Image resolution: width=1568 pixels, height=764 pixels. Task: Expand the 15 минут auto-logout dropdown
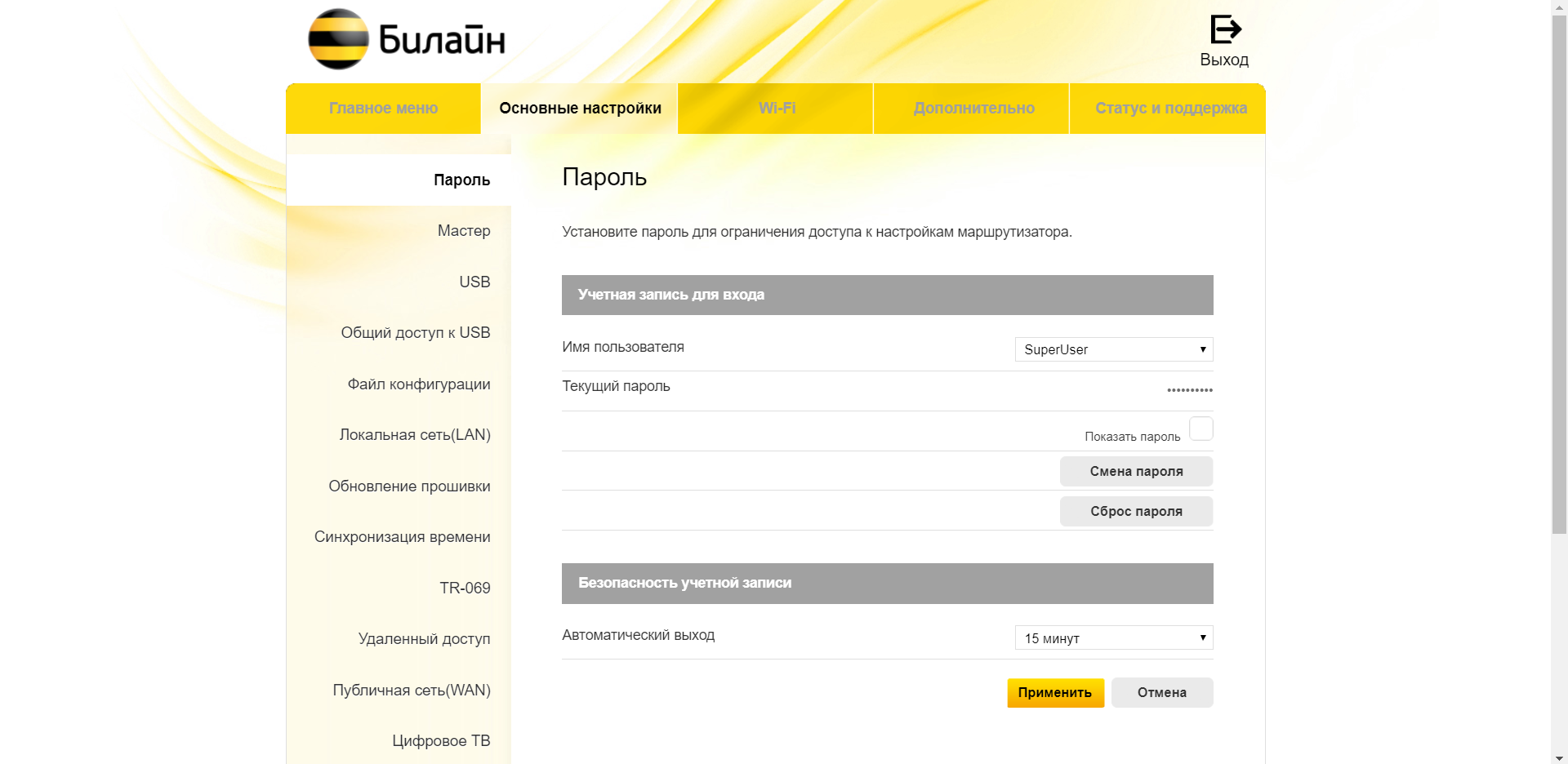pyautogui.click(x=1114, y=637)
